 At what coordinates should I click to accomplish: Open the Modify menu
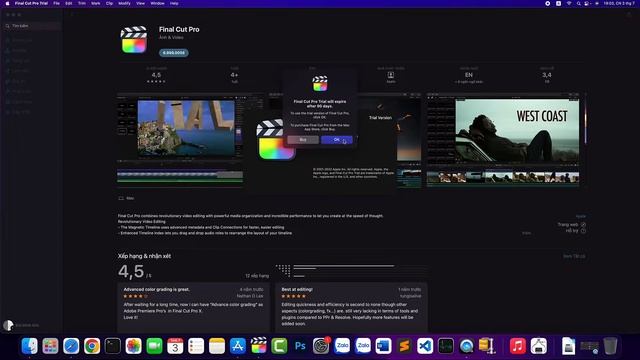pos(124,3)
